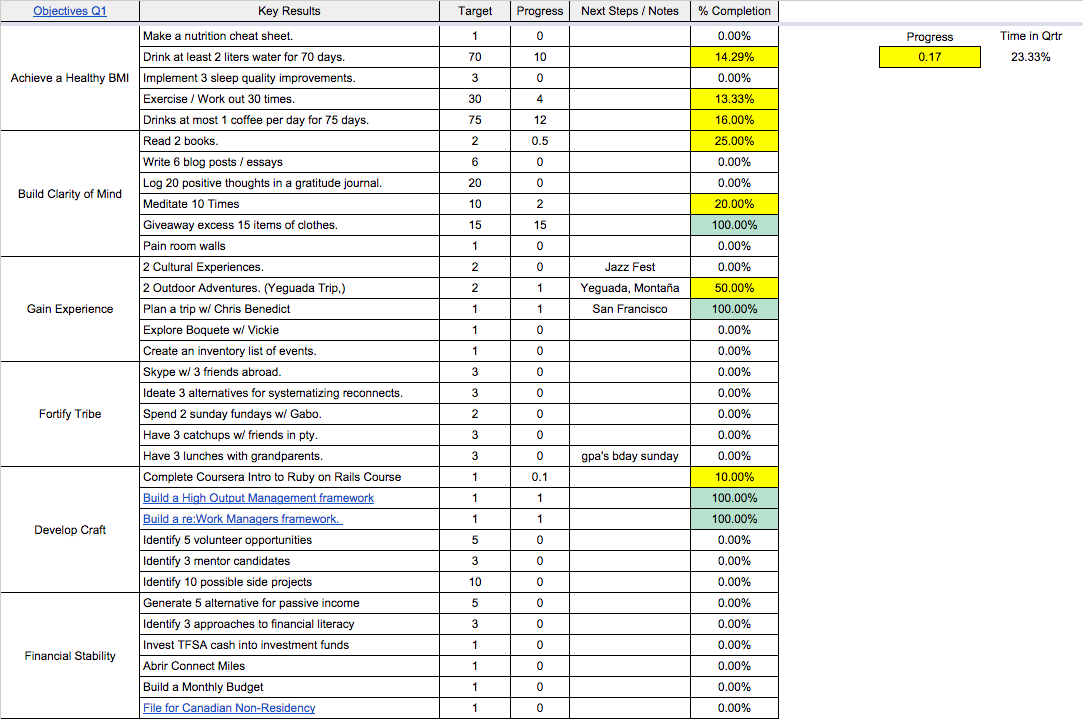Select the Time in Qrtr 23.33% cell

coord(1030,57)
